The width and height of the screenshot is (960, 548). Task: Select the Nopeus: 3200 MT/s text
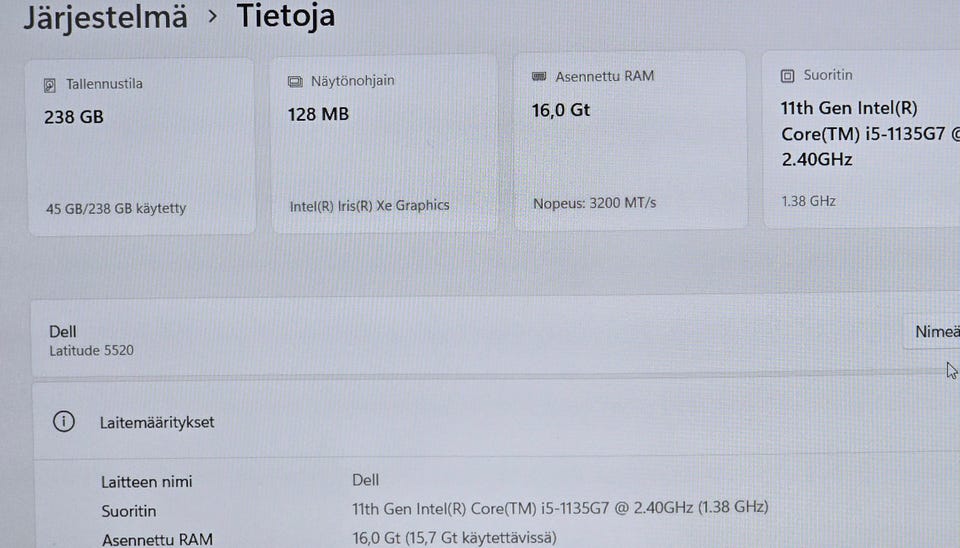tap(594, 203)
